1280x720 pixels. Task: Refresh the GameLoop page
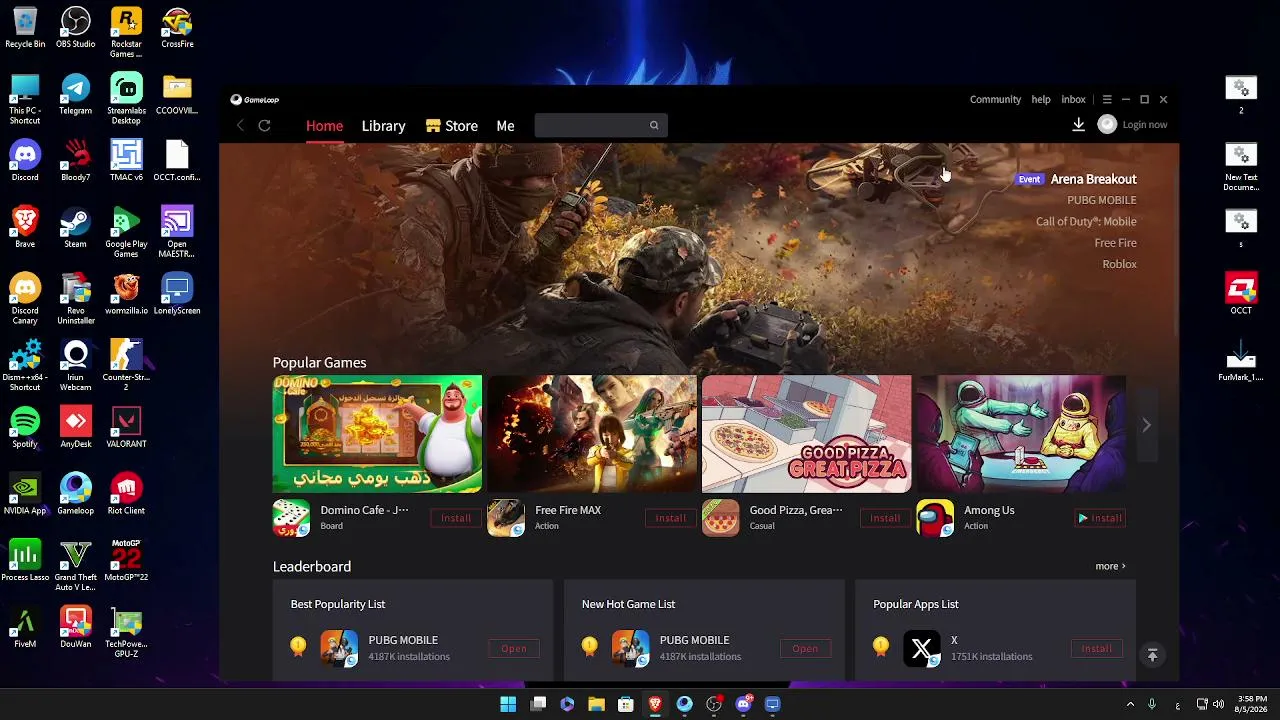[264, 125]
